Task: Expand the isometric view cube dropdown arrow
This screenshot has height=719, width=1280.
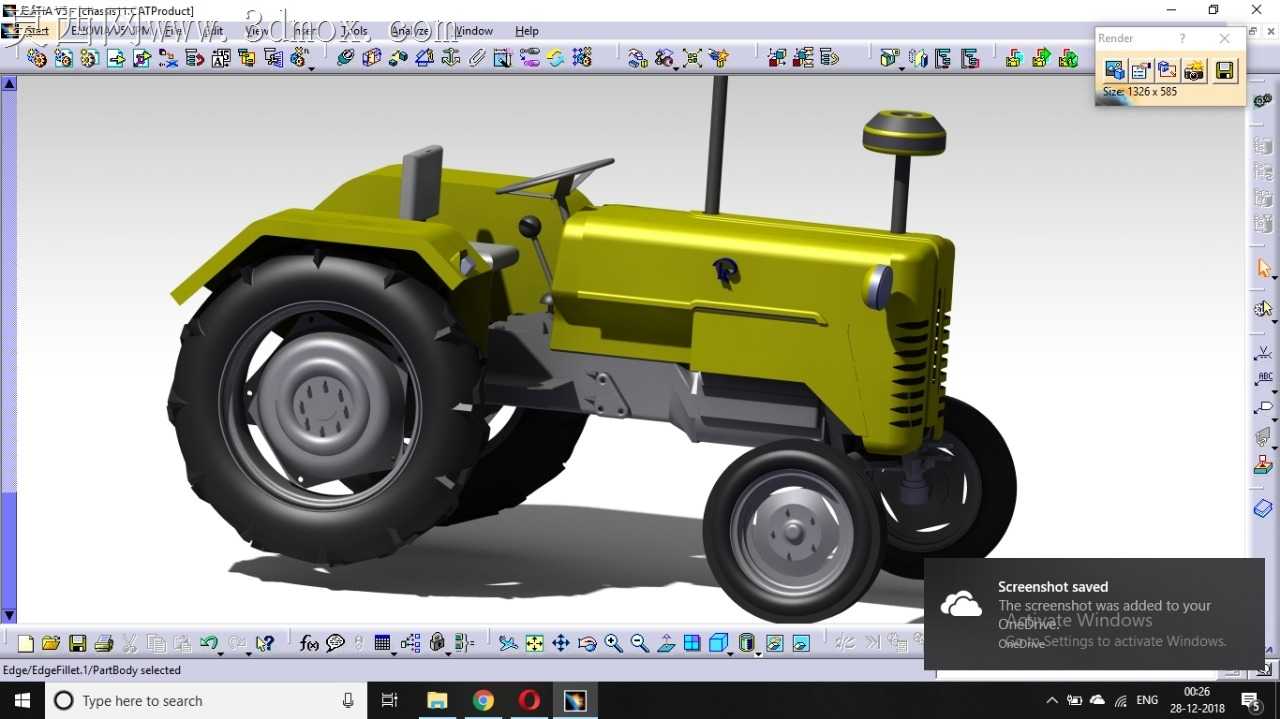Action: (x=730, y=652)
